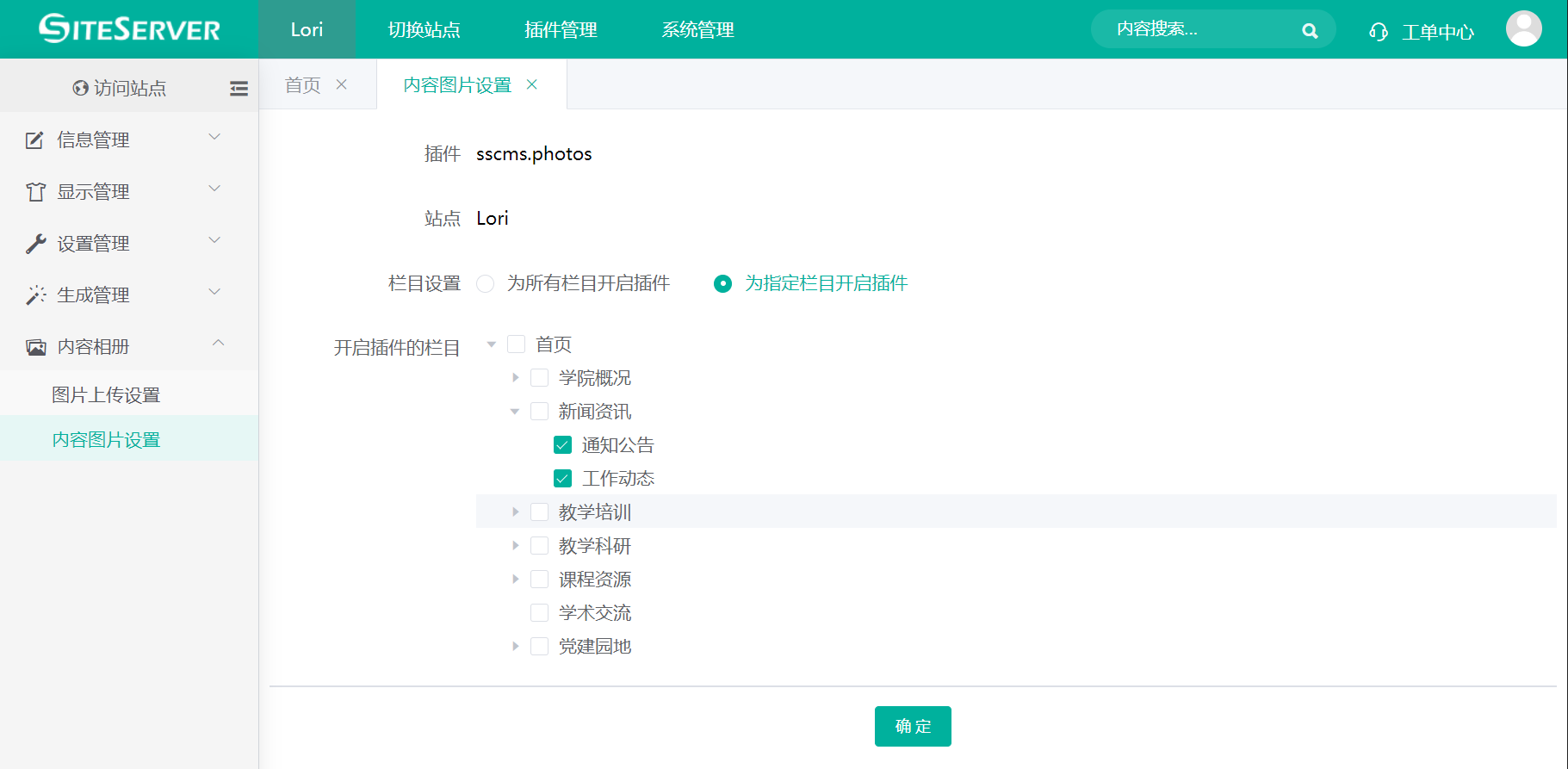Check the 课程资源 checkbox
Viewport: 1568px width, 769px height.
pos(540,580)
